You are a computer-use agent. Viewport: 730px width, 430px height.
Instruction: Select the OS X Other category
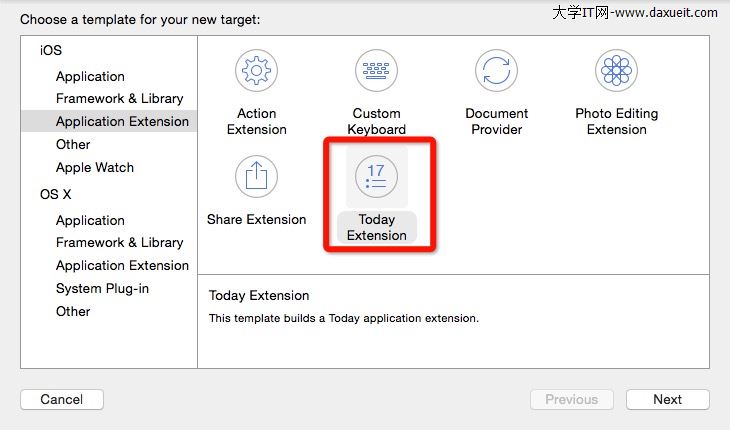point(73,311)
